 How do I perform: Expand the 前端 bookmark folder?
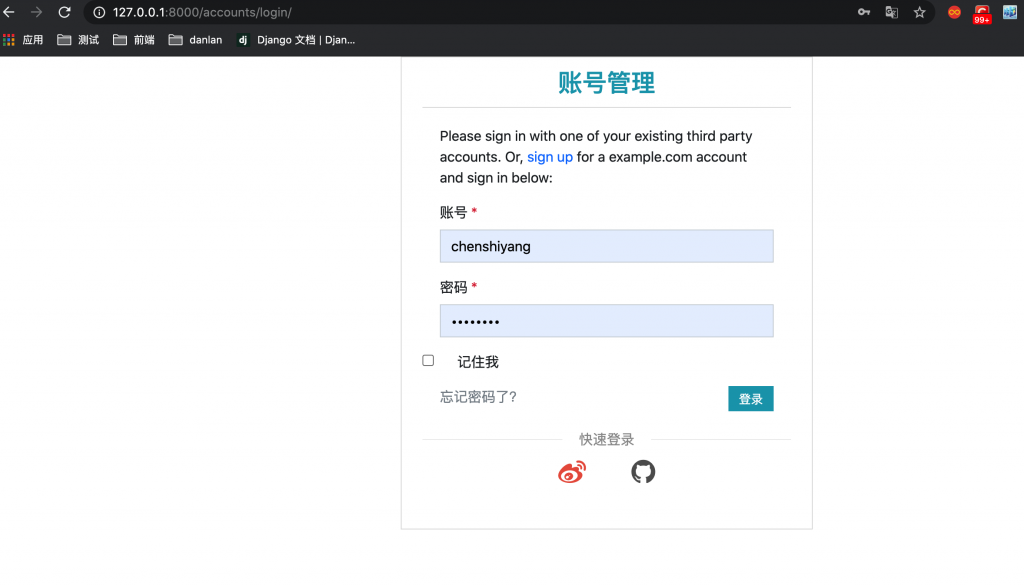(134, 40)
